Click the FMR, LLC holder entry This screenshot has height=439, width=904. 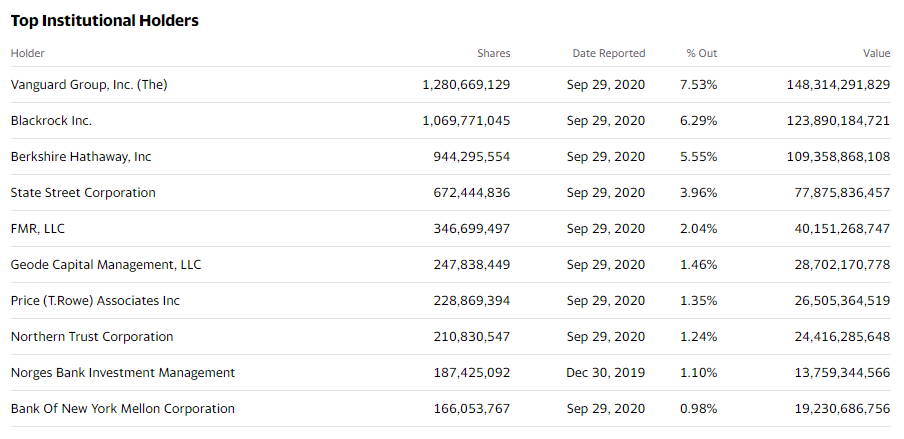[40, 229]
